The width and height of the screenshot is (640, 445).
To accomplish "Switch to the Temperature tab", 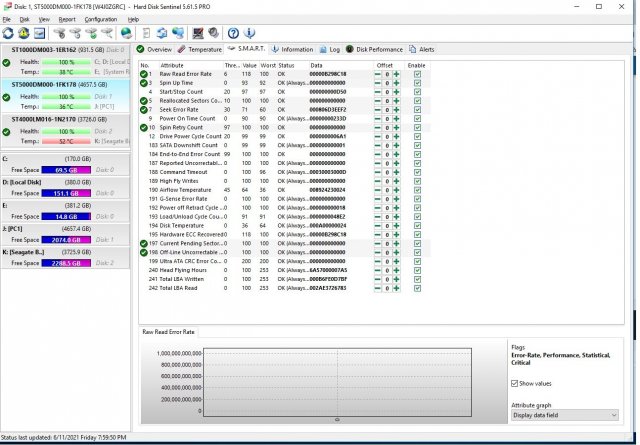I will [x=201, y=48].
